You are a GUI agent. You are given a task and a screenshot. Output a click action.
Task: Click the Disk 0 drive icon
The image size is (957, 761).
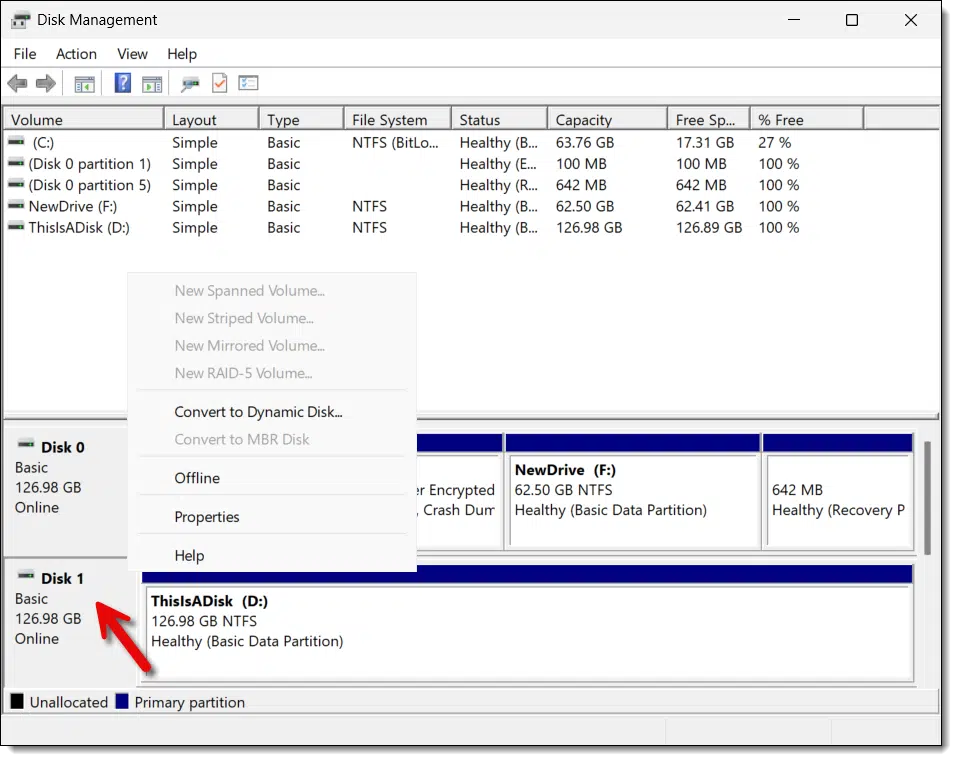click(x=26, y=444)
